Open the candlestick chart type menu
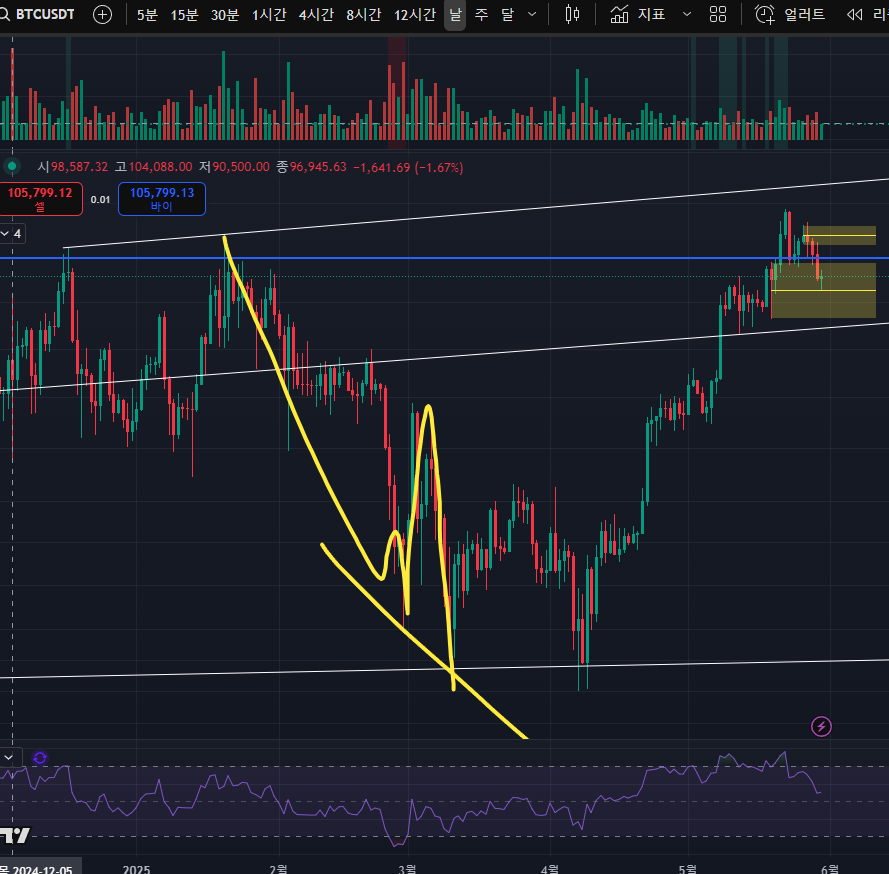The image size is (889, 874). click(573, 15)
